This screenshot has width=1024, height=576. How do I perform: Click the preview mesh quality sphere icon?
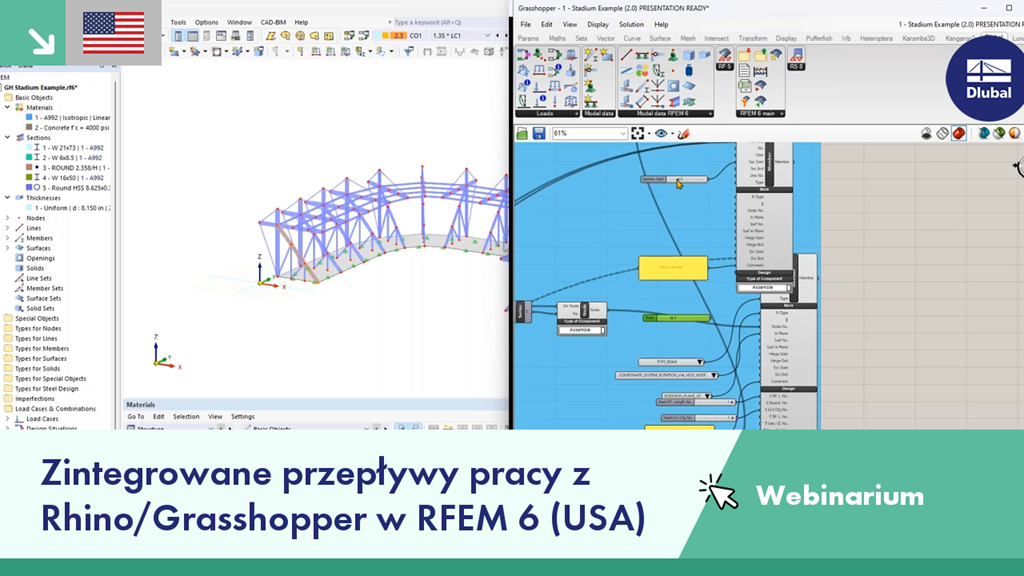1014,133
